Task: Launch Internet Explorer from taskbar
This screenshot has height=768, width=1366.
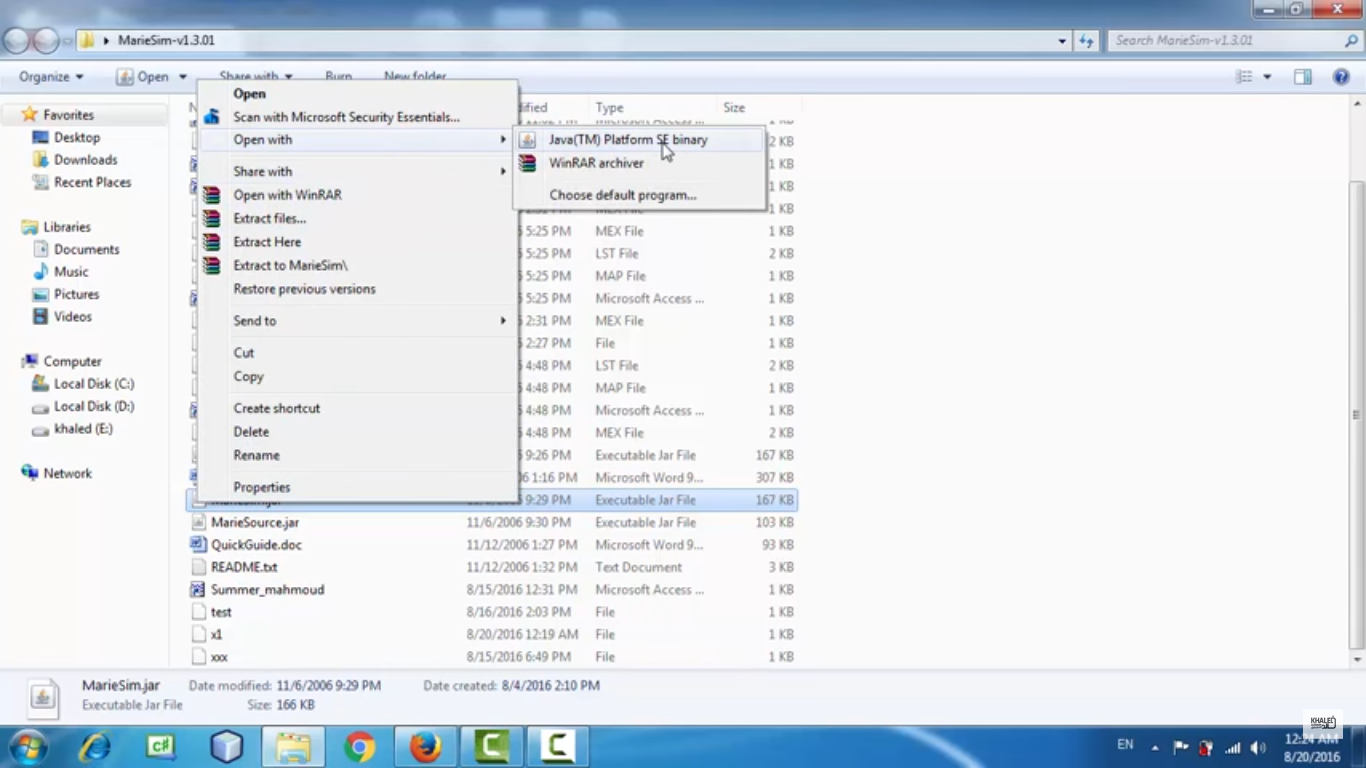Action: coord(95,747)
